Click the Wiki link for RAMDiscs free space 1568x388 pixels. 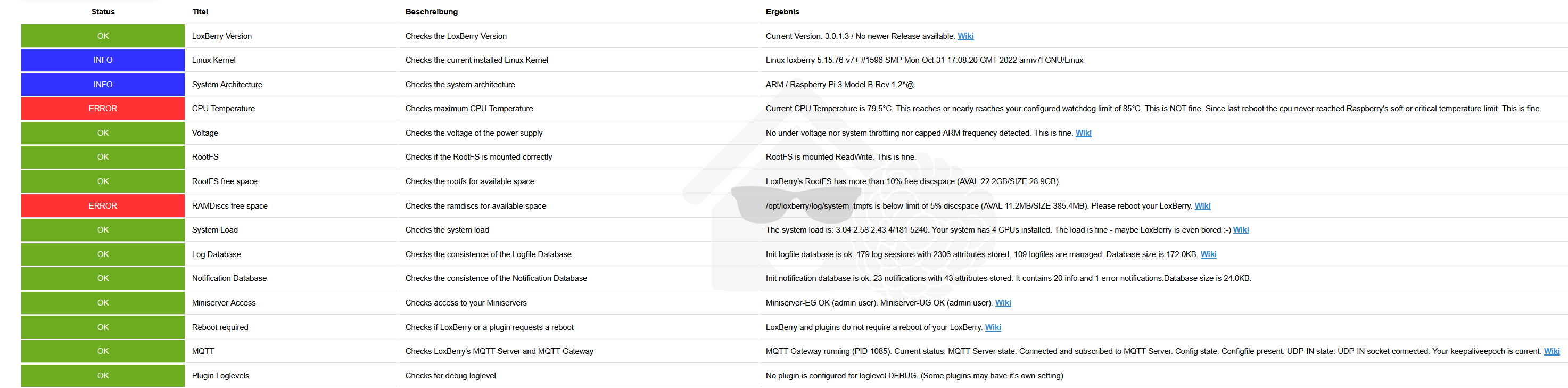point(1202,206)
